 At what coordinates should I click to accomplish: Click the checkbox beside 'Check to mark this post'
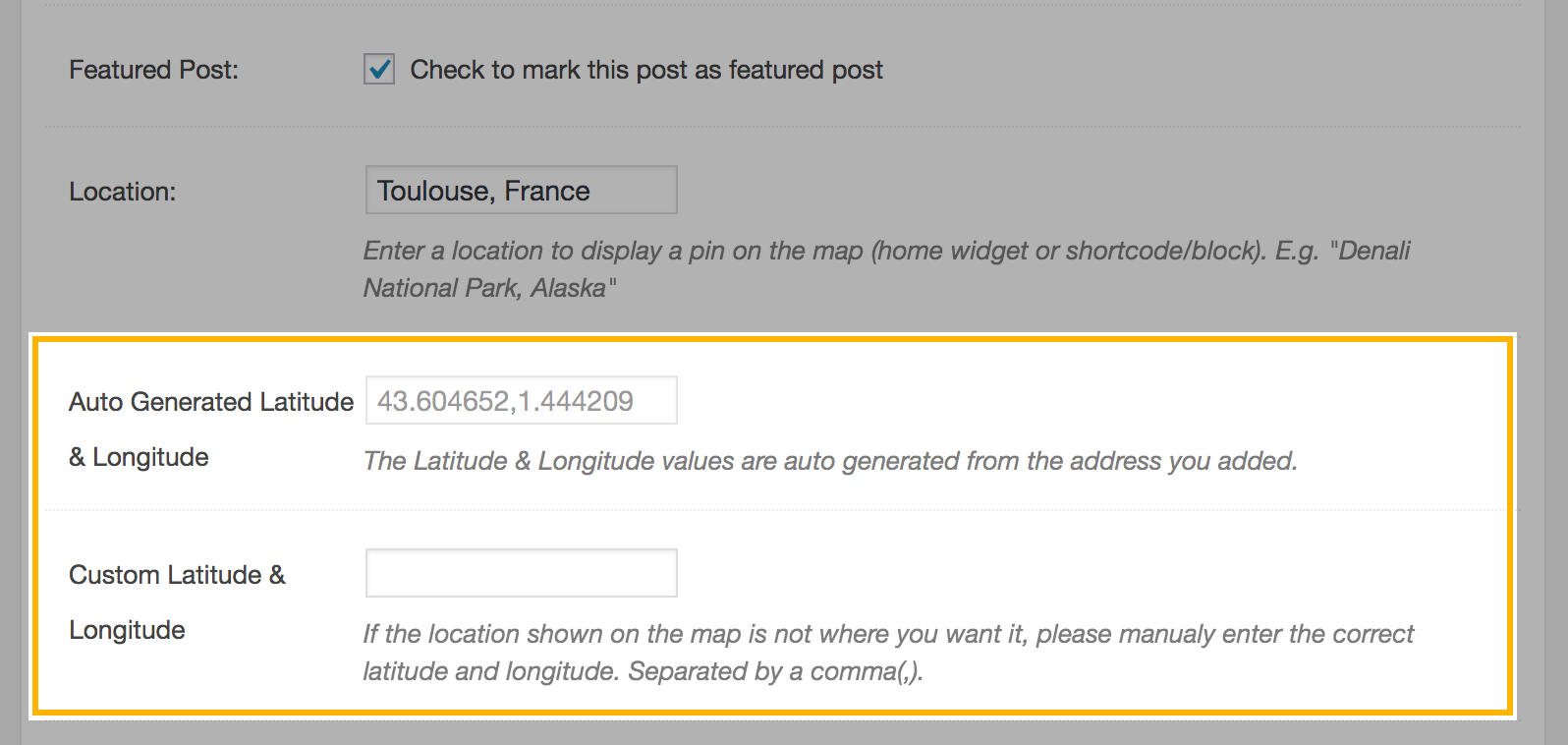pos(378,69)
